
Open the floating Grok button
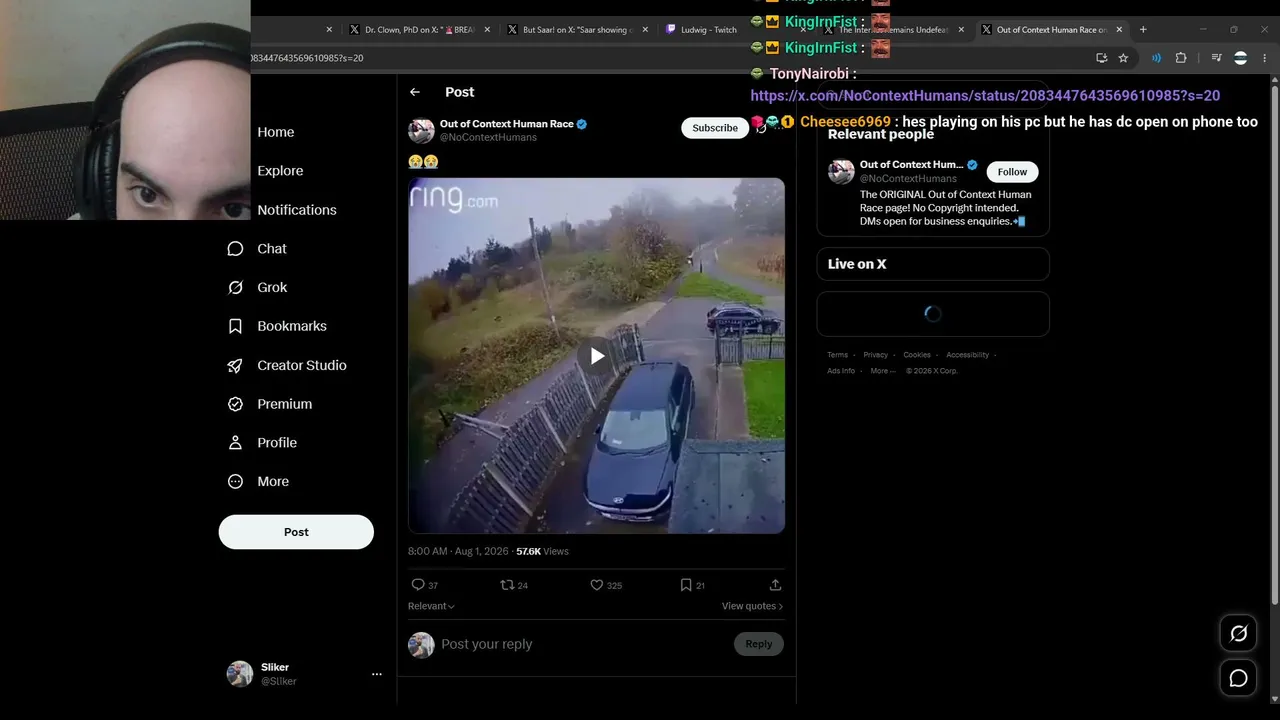[1238, 633]
